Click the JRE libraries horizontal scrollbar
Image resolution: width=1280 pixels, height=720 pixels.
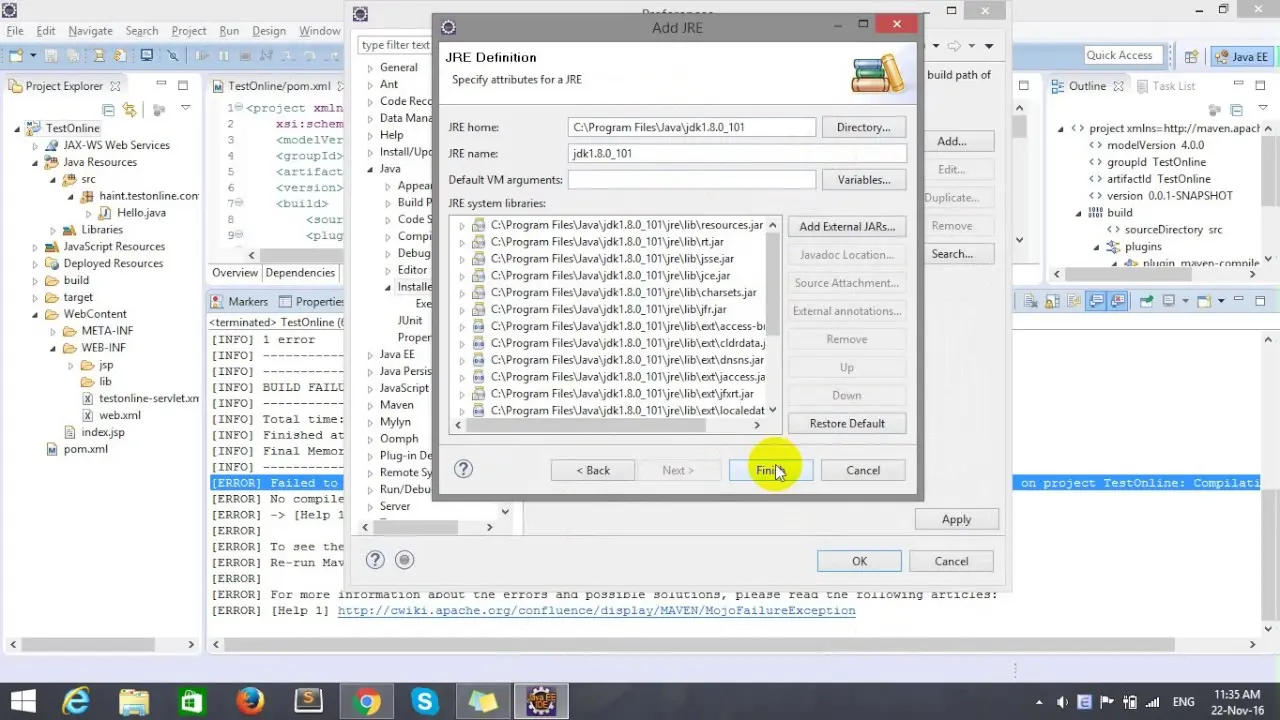click(x=585, y=425)
